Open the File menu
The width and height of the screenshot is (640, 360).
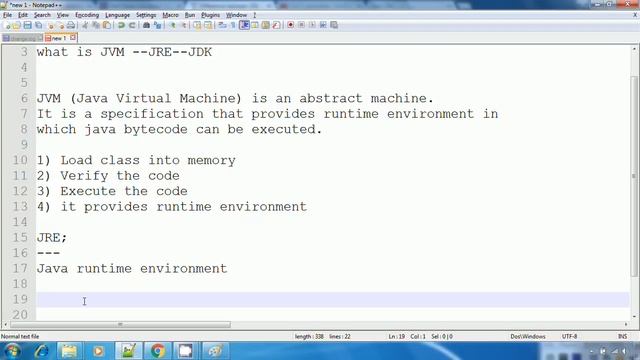7,15
